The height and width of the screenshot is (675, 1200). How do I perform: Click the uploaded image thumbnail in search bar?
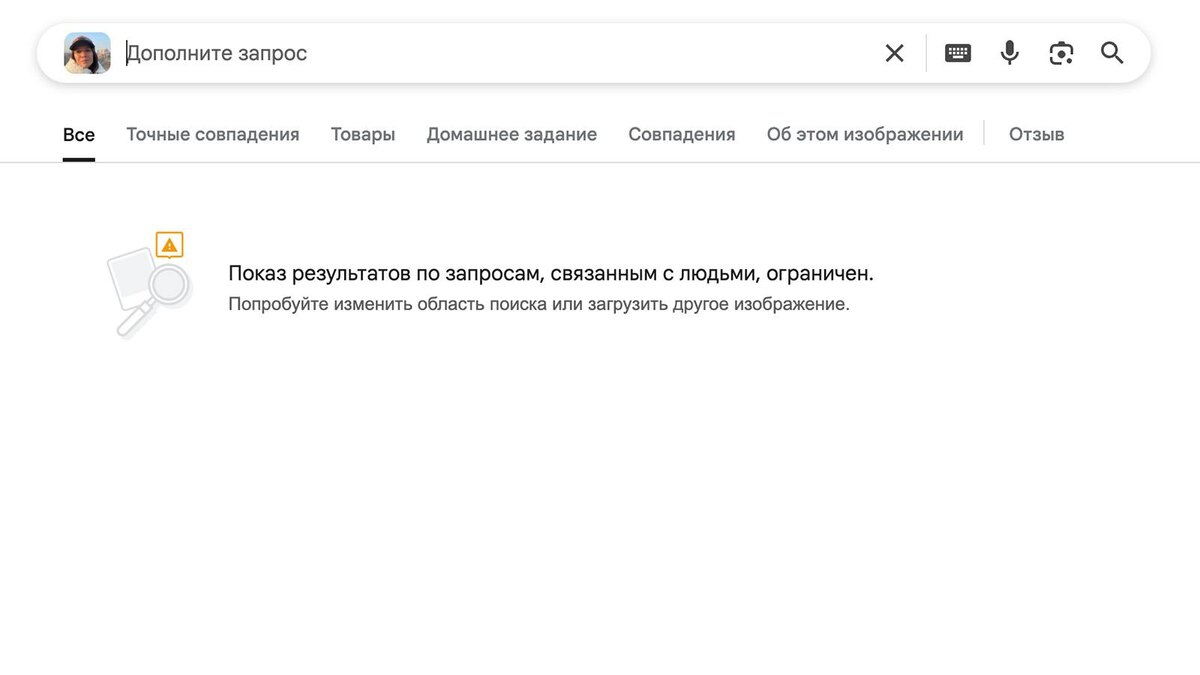tap(86, 53)
